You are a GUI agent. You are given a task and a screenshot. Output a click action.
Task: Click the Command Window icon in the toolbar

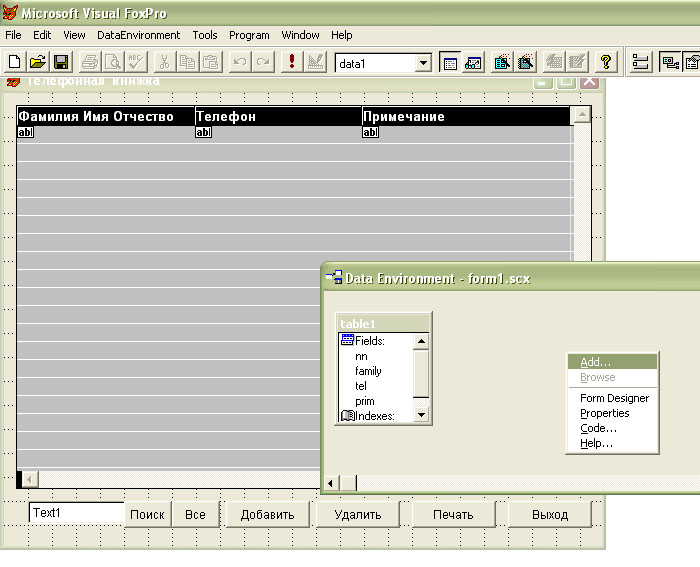point(450,62)
